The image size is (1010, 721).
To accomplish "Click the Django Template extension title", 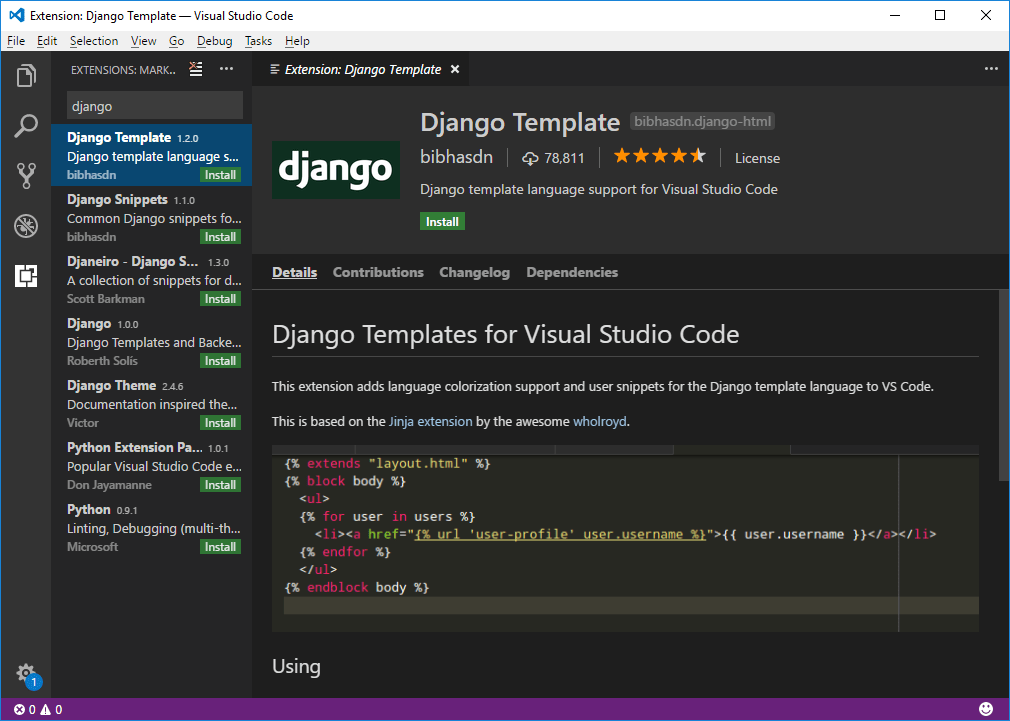I will coord(520,122).
